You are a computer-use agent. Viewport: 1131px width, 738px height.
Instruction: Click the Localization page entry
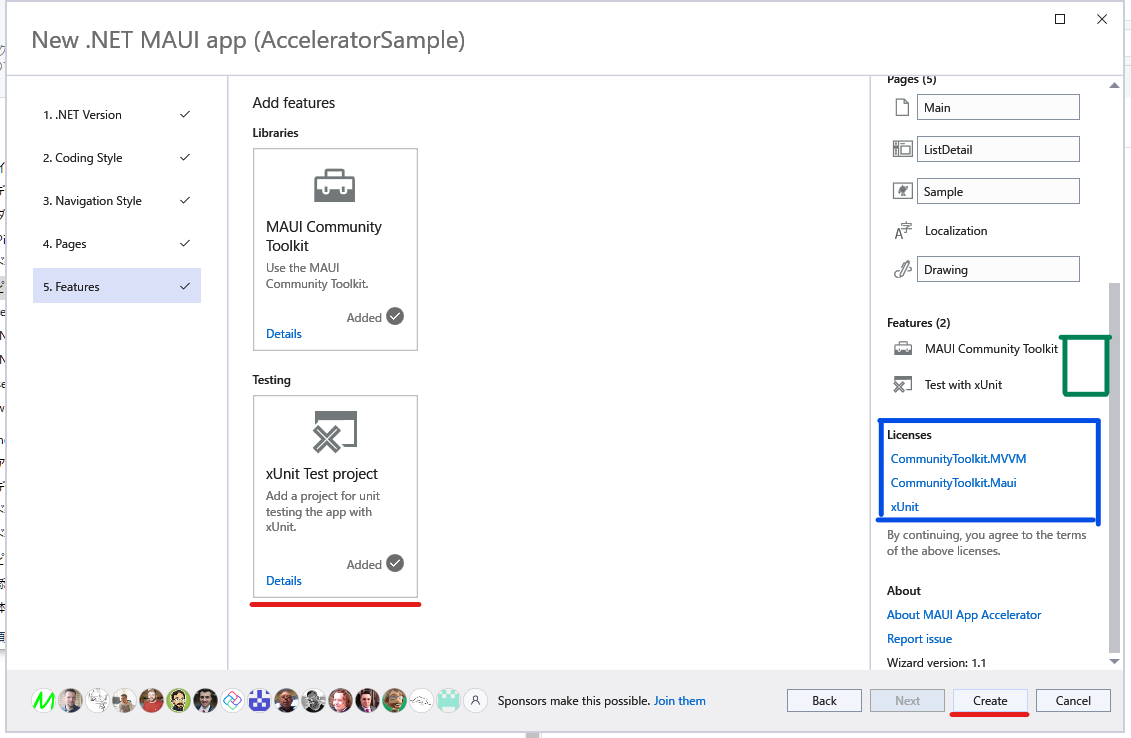[x=956, y=231]
